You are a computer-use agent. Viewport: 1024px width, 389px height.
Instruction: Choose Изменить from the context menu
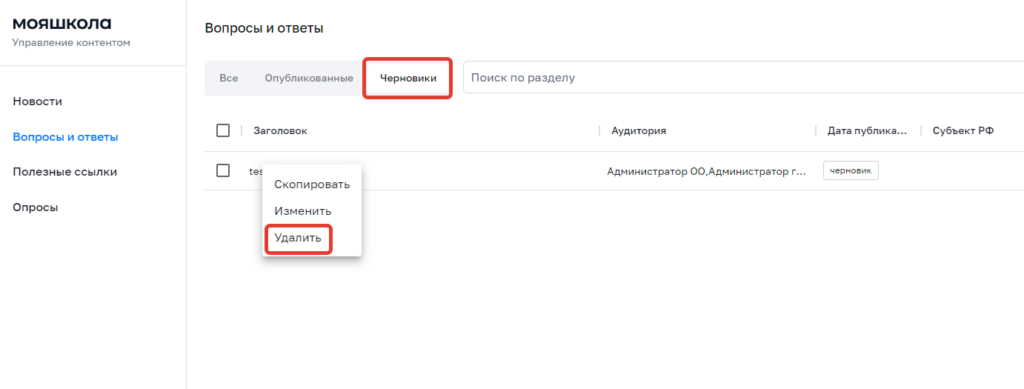click(x=303, y=211)
